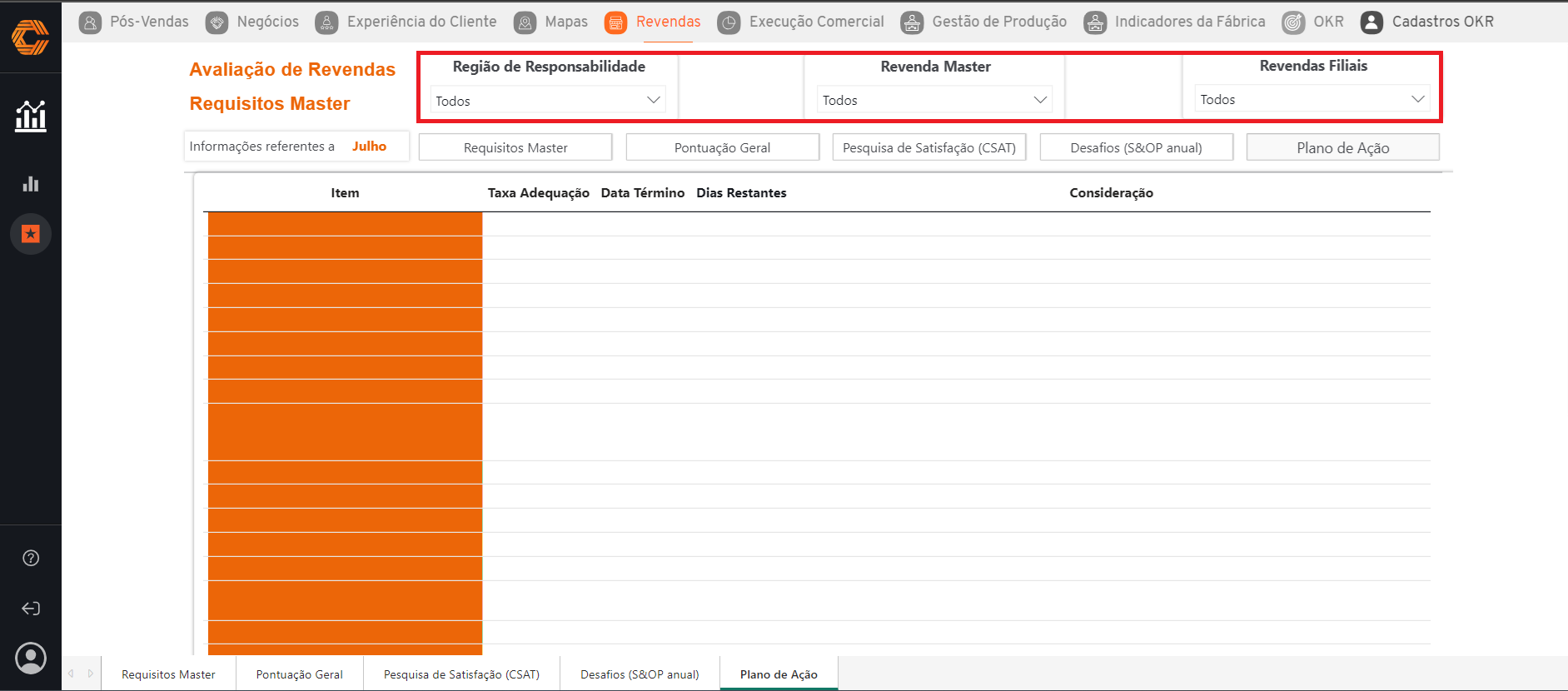
Task: Click the Julho month text
Action: click(x=369, y=147)
